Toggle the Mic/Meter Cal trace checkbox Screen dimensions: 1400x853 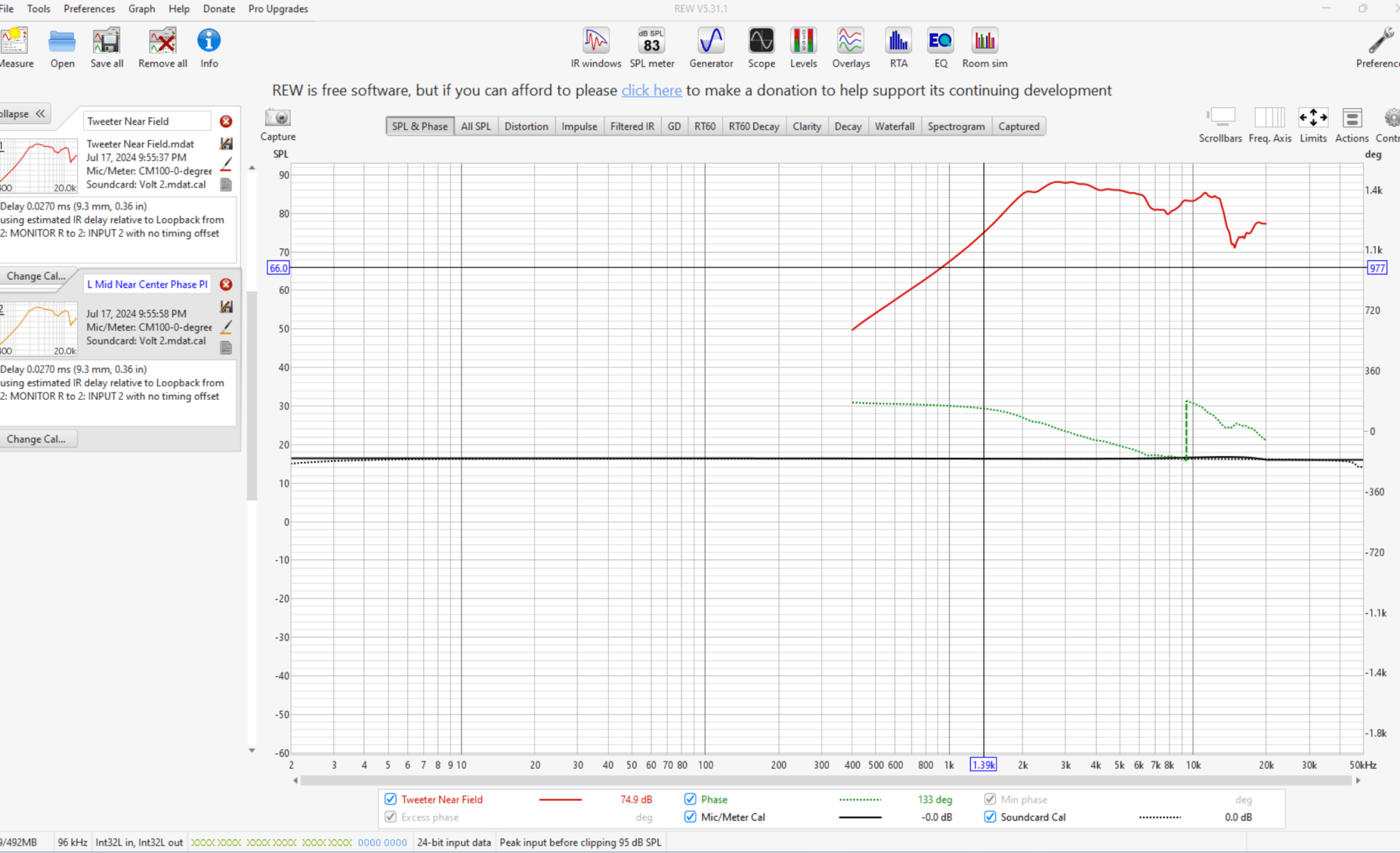coord(690,817)
